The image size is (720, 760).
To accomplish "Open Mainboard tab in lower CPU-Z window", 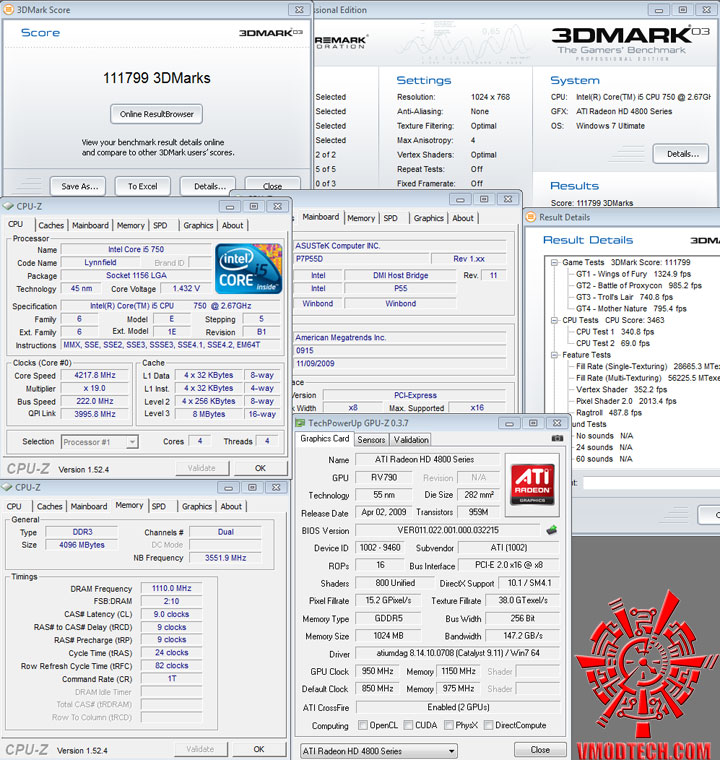I will tap(89, 506).
